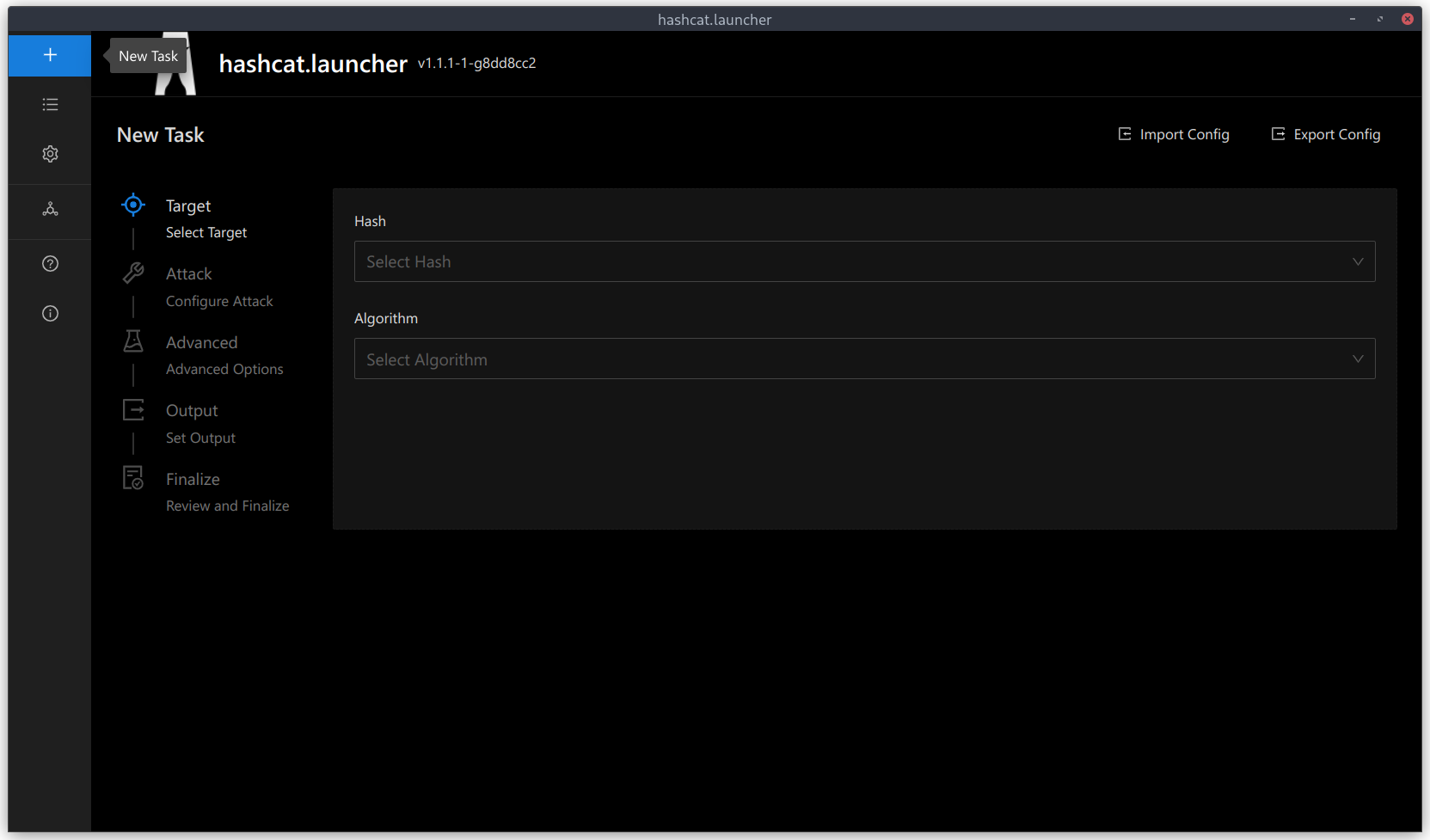Click the 'Review and Finalize' step description
This screenshot has width=1430, height=840.
228,506
